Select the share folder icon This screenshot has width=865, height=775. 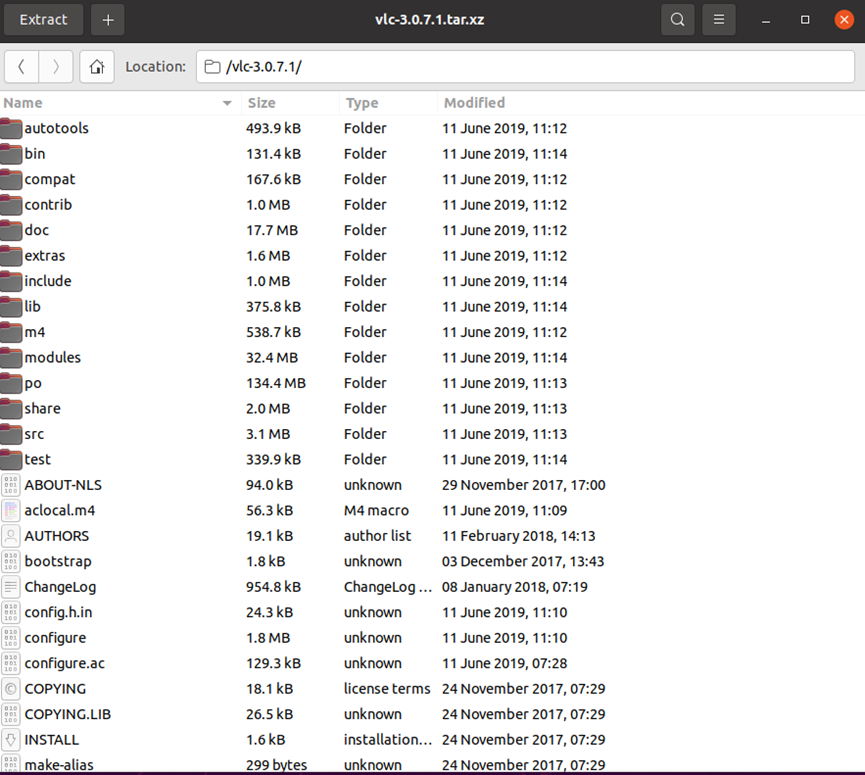click(11, 409)
